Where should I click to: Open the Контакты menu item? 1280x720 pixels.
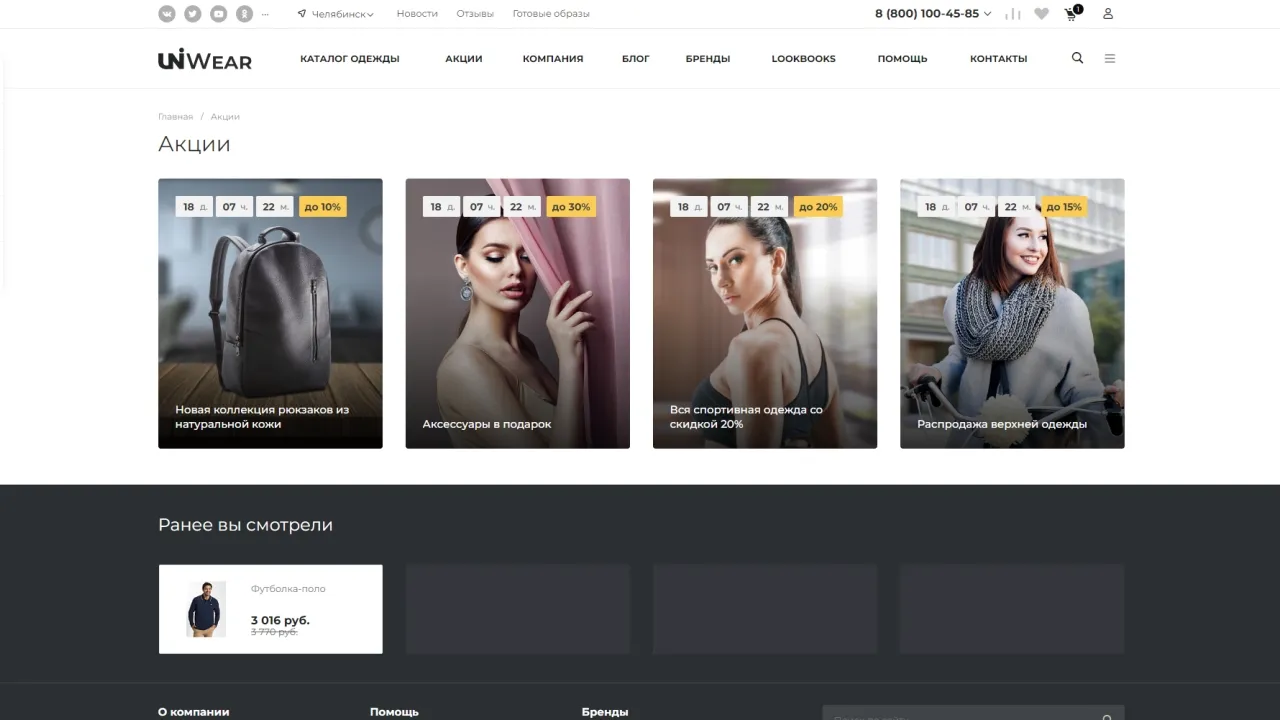[998, 59]
